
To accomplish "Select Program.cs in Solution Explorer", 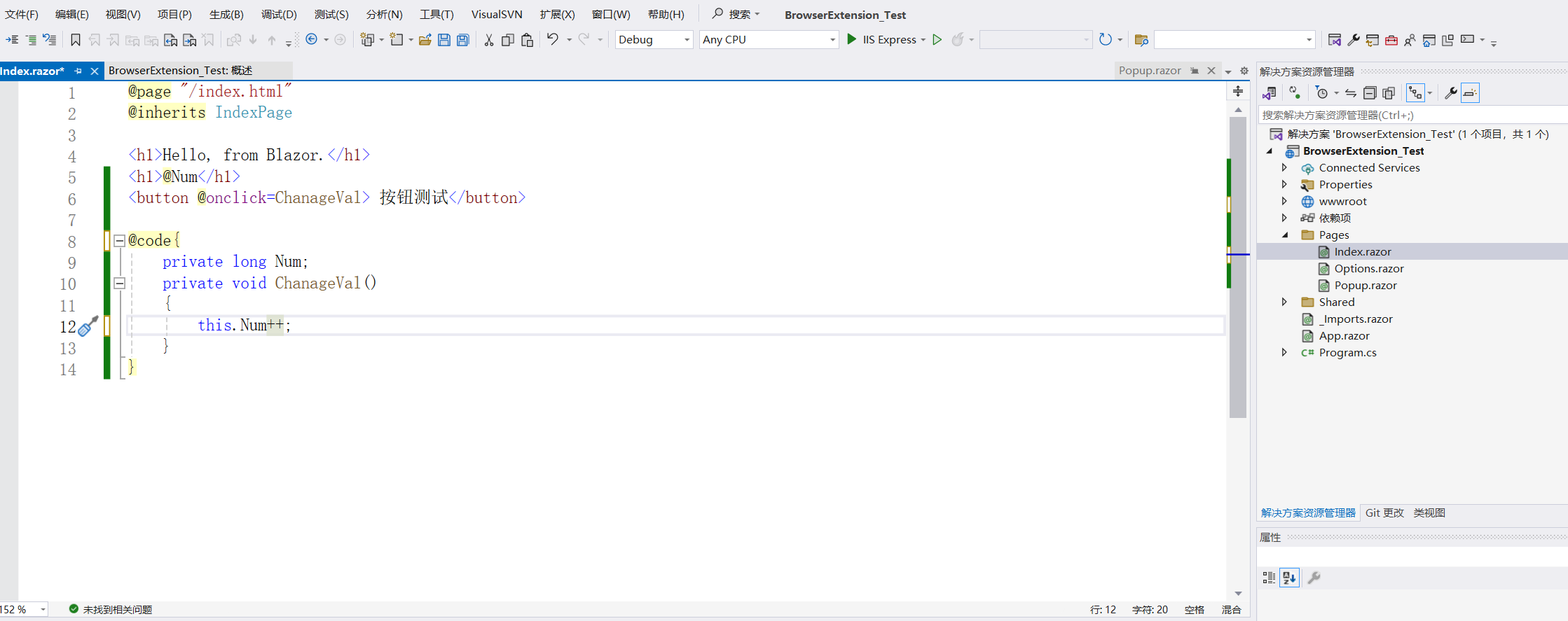I will [x=1347, y=352].
